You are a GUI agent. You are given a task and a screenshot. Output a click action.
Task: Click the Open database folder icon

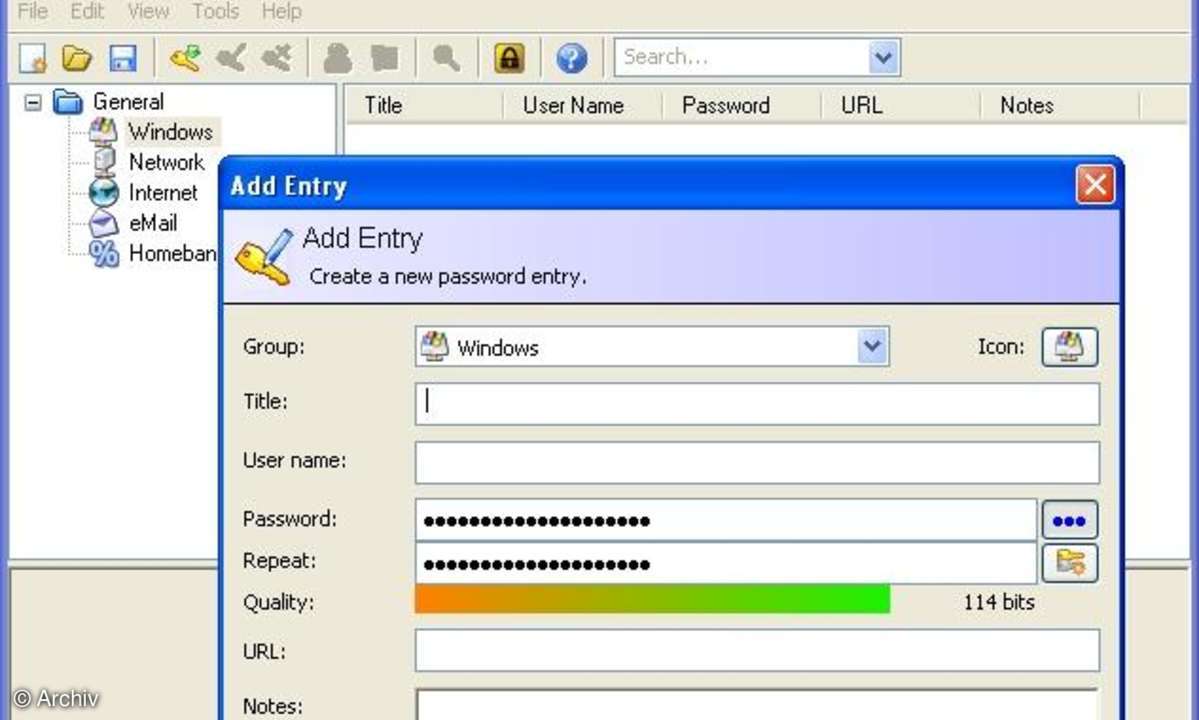click(x=77, y=58)
